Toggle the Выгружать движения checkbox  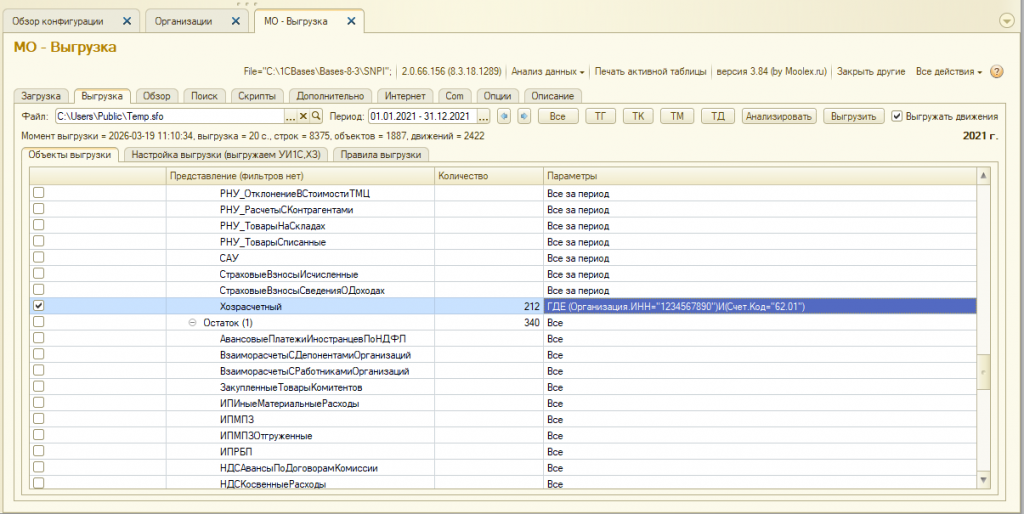897,116
